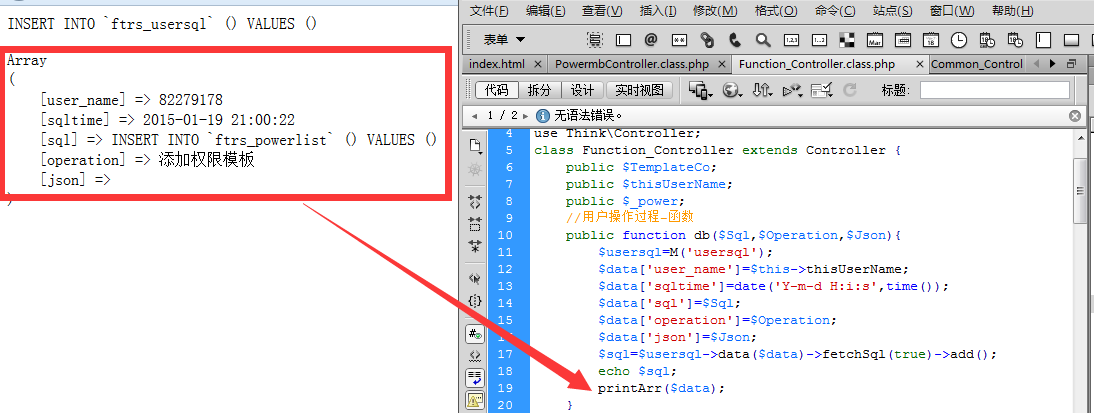Image resolution: width=1094 pixels, height=413 pixels.
Task: Open the 命令(C) menu
Action: [834, 10]
